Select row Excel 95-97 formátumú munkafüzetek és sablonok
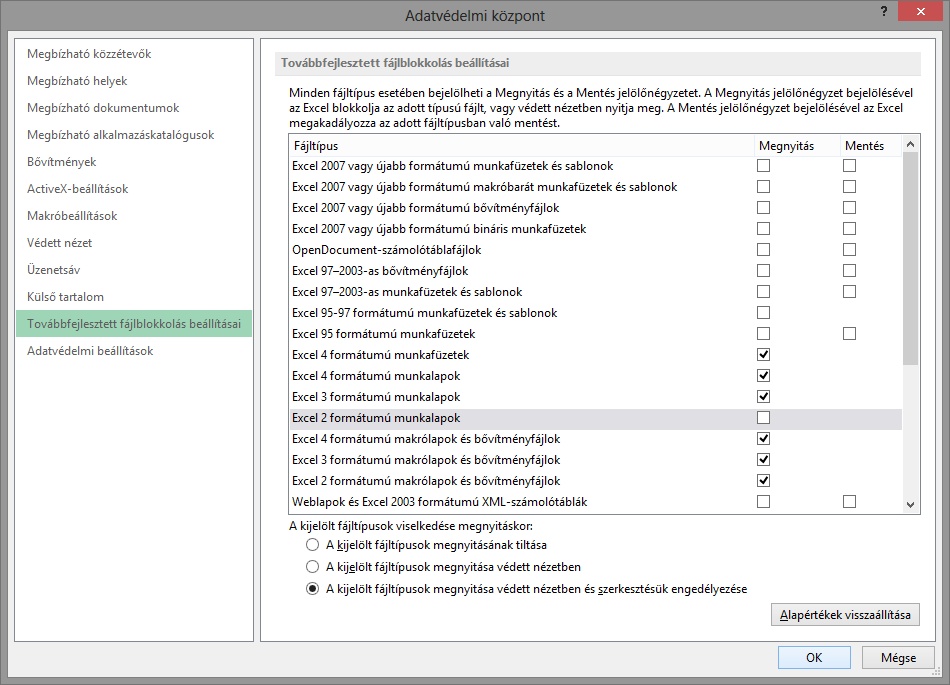950x685 pixels. [596, 313]
